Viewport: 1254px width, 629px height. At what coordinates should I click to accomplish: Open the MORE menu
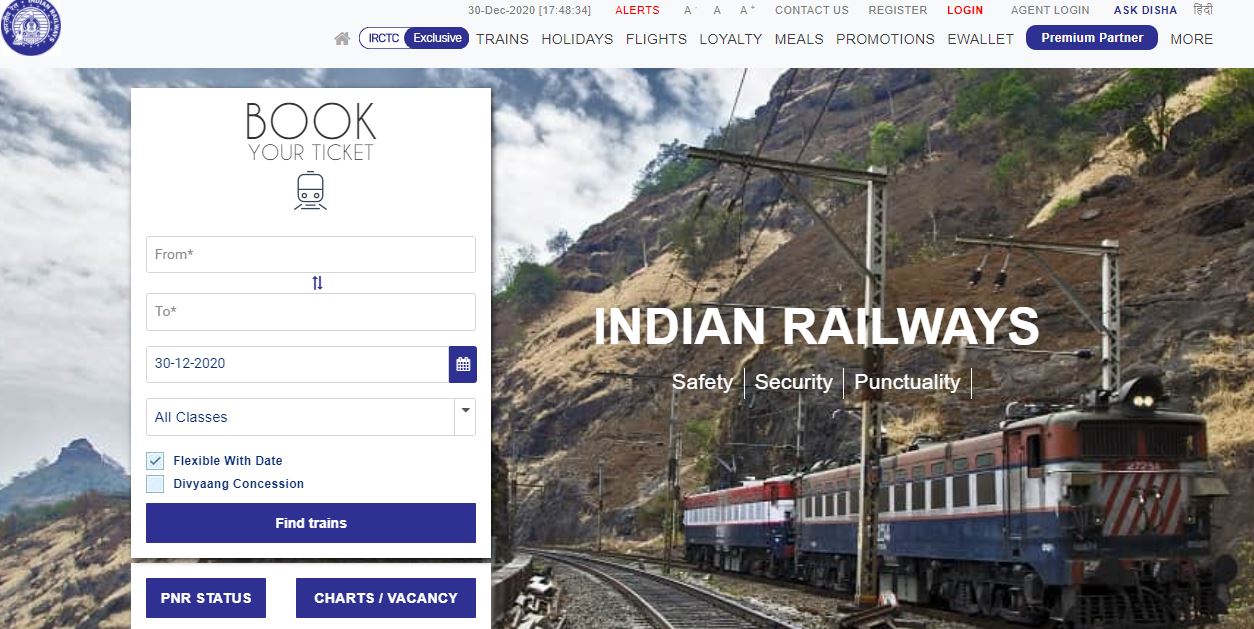coord(1191,39)
